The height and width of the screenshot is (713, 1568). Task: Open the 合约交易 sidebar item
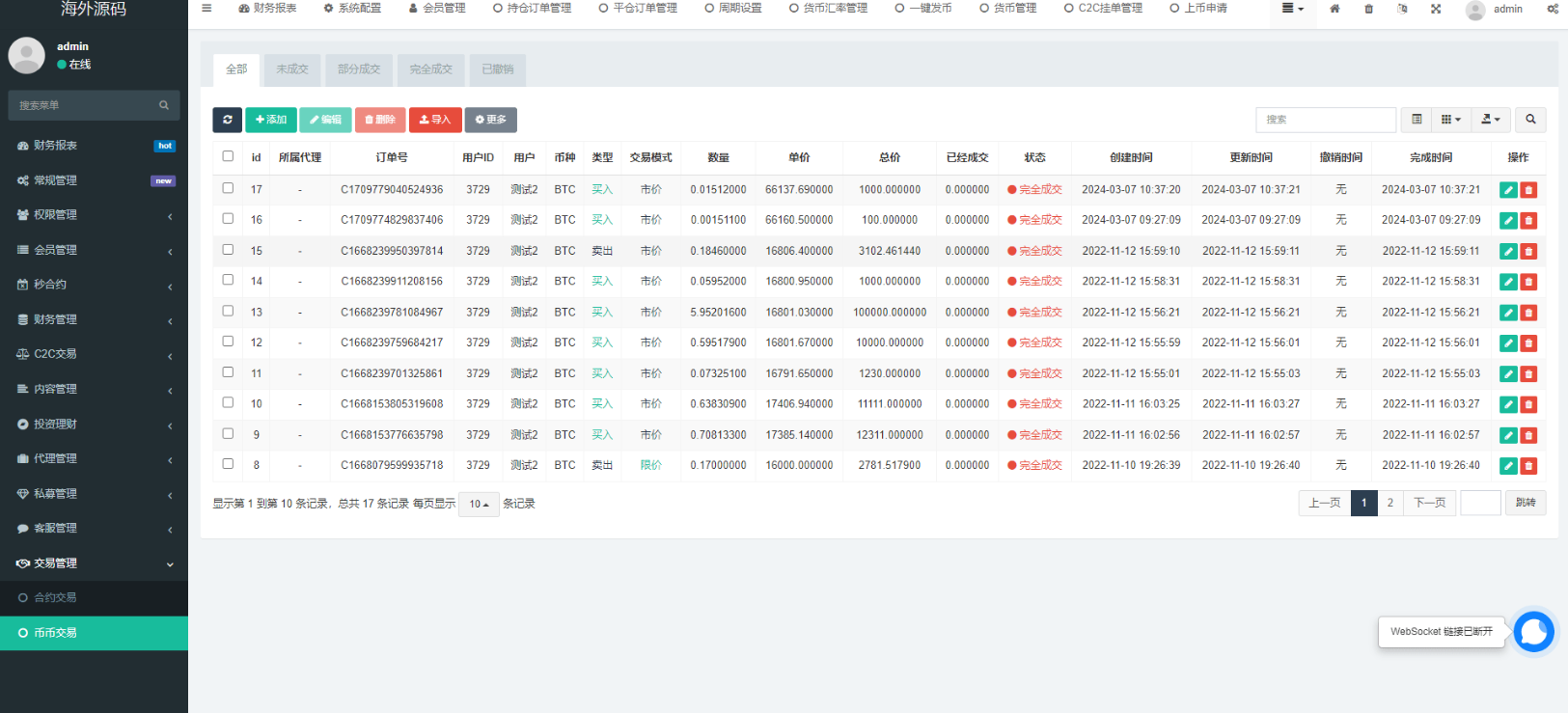point(55,598)
